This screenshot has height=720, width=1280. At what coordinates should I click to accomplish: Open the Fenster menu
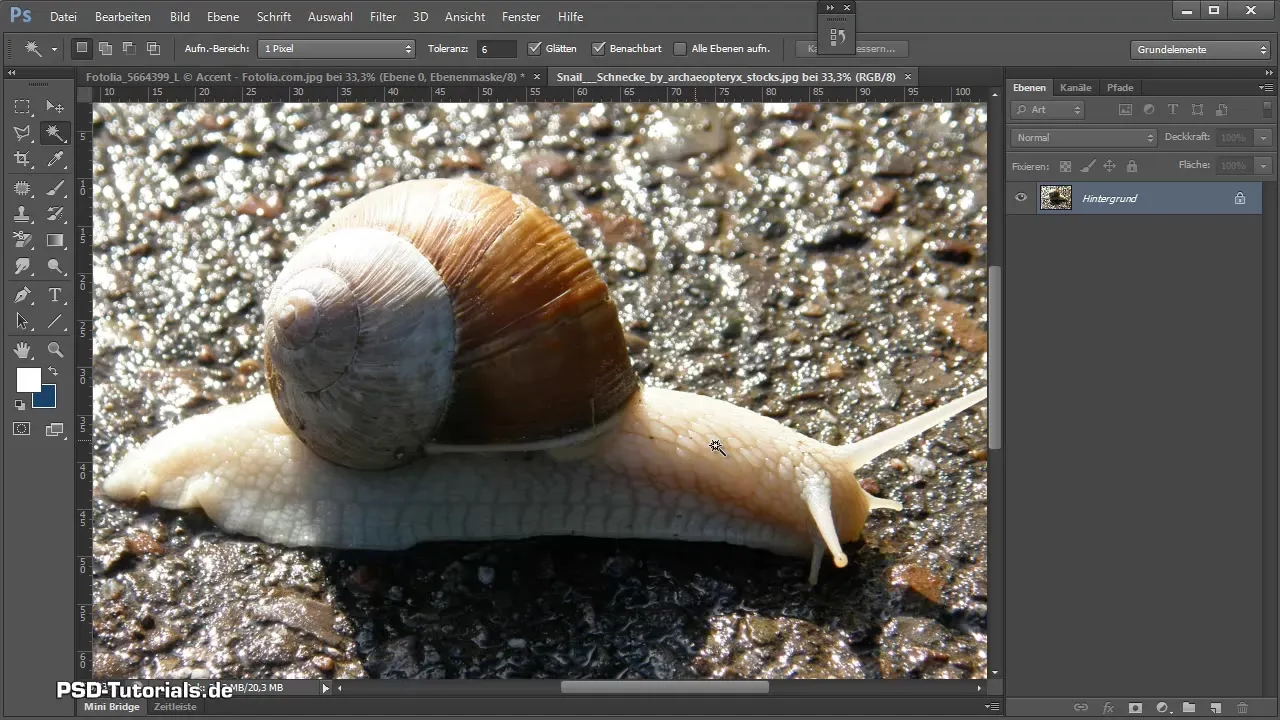pyautogui.click(x=521, y=17)
